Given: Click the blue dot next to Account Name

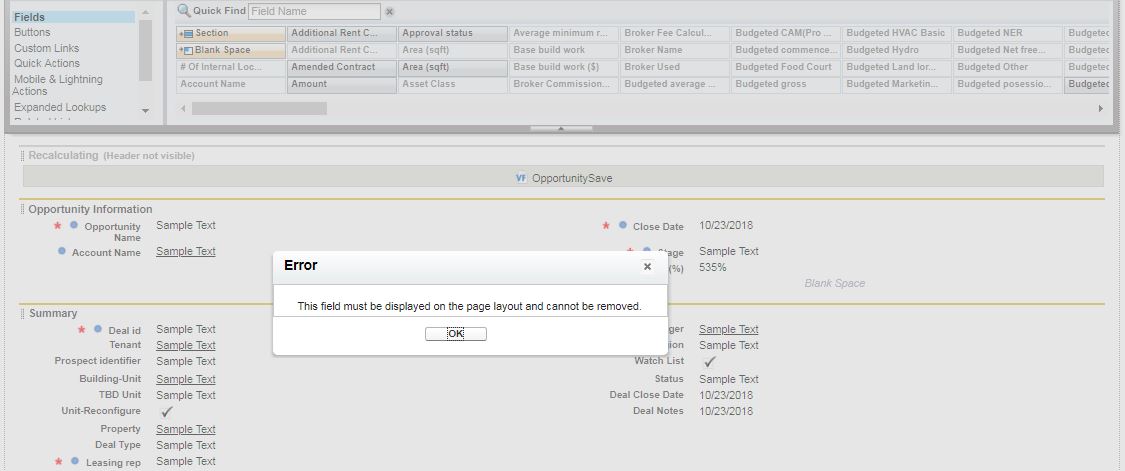Looking at the screenshot, I should (x=62, y=251).
